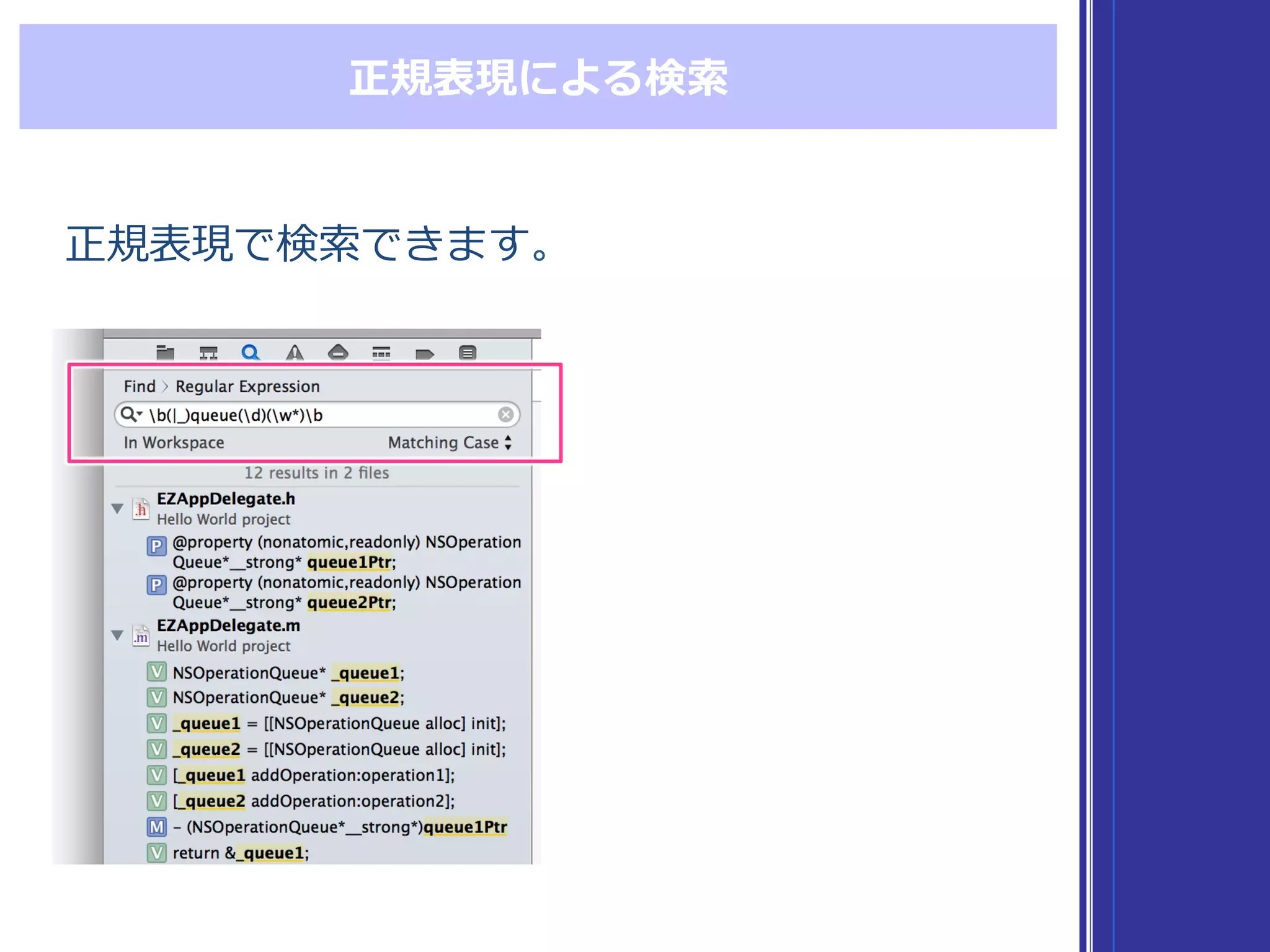This screenshot has height=952, width=1270.
Task: Open the Breakpoint navigator icon
Action: (x=425, y=354)
